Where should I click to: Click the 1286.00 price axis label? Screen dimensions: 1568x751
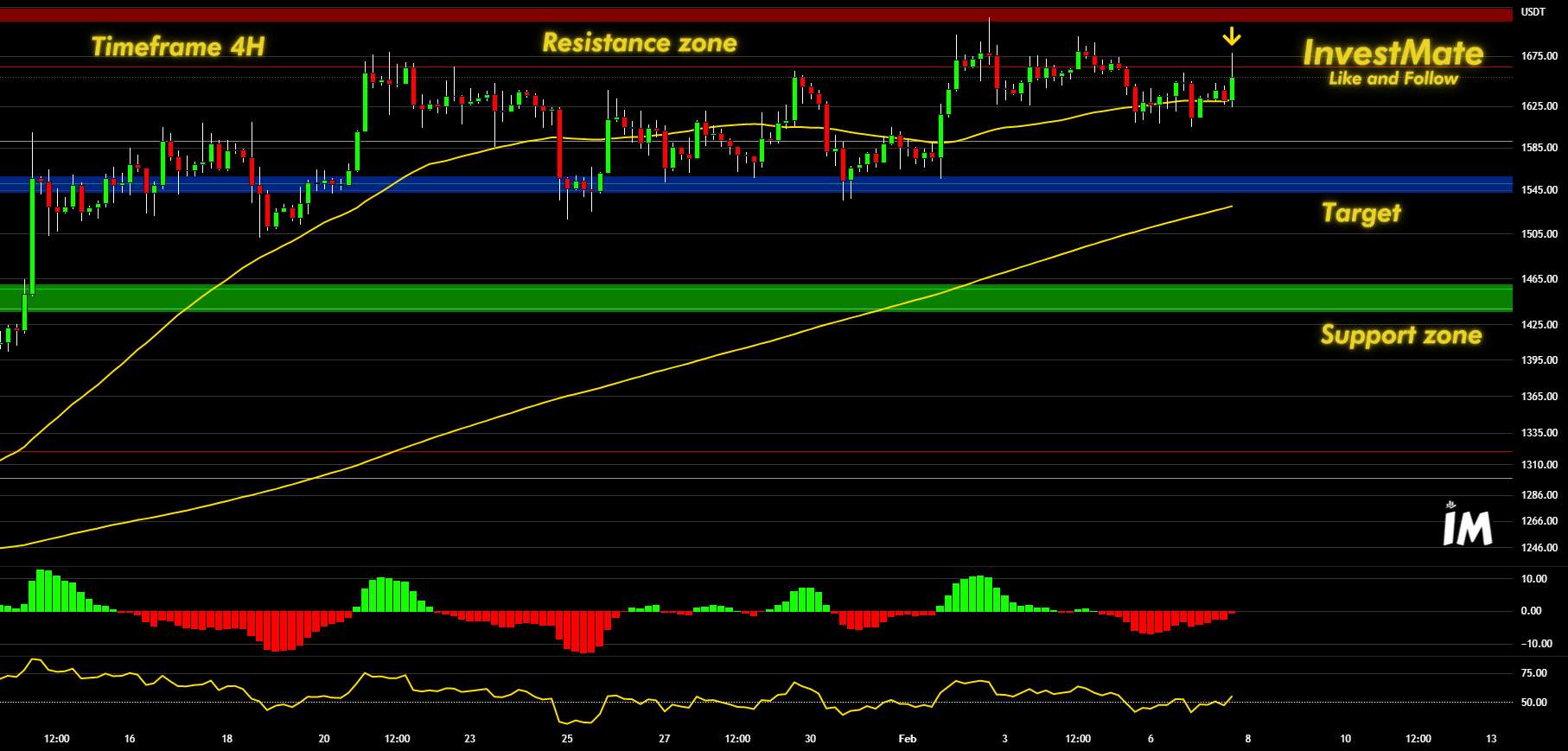click(x=1539, y=496)
